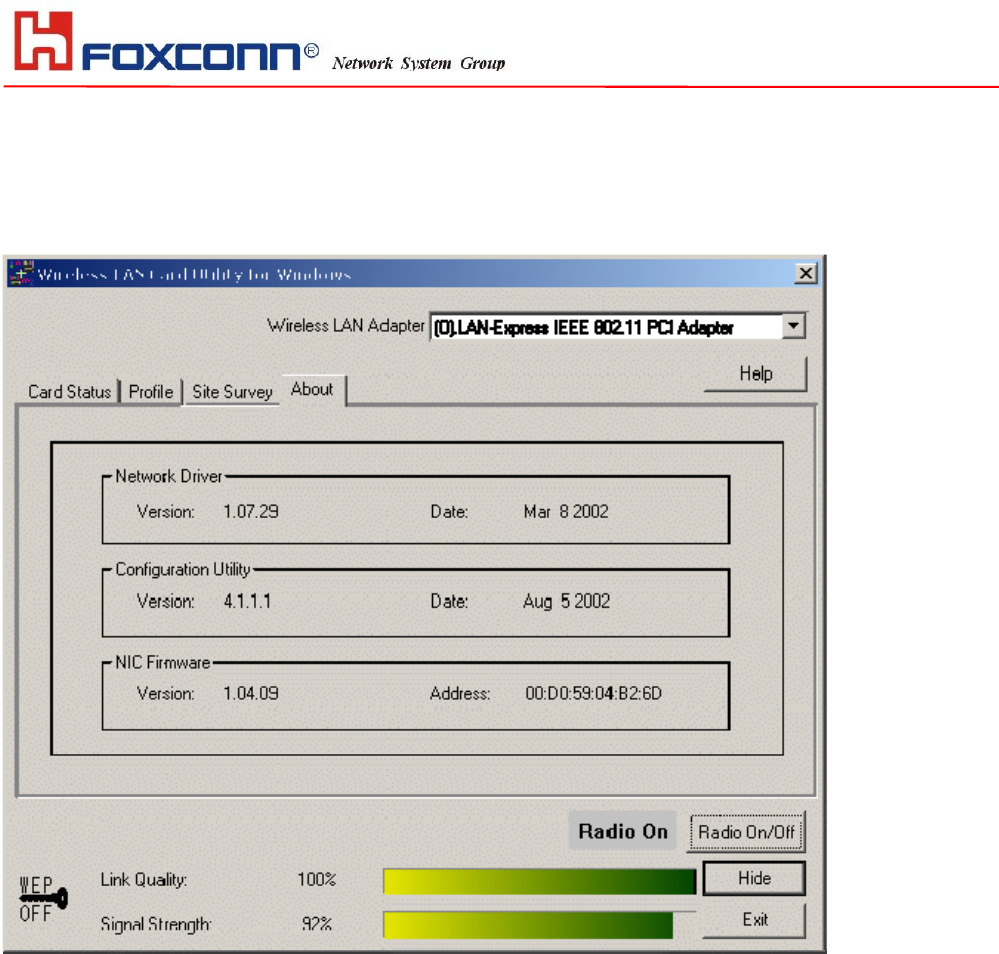The height and width of the screenshot is (954, 999).
Task: Open the Wireless LAN Adapter dropdown arrow
Action: (x=794, y=326)
